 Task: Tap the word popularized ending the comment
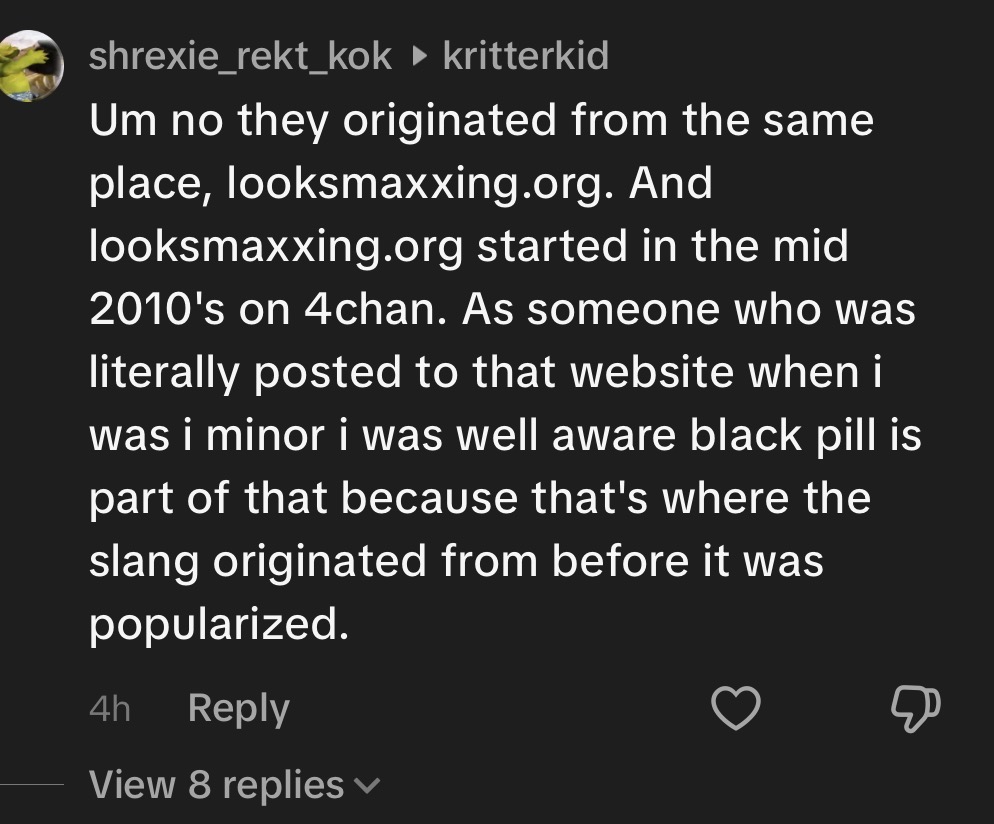point(219,625)
